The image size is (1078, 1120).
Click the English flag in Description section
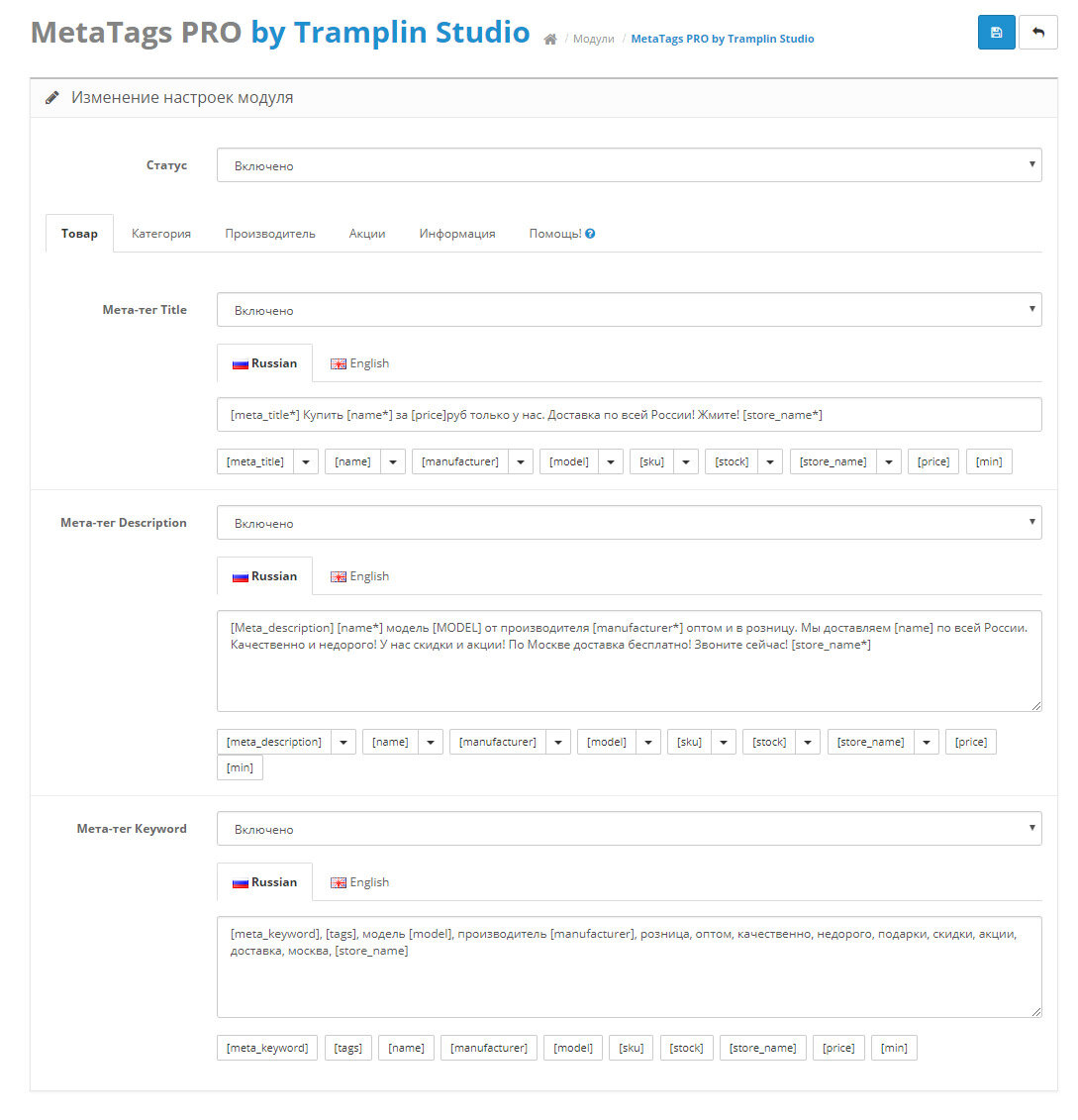(x=339, y=577)
